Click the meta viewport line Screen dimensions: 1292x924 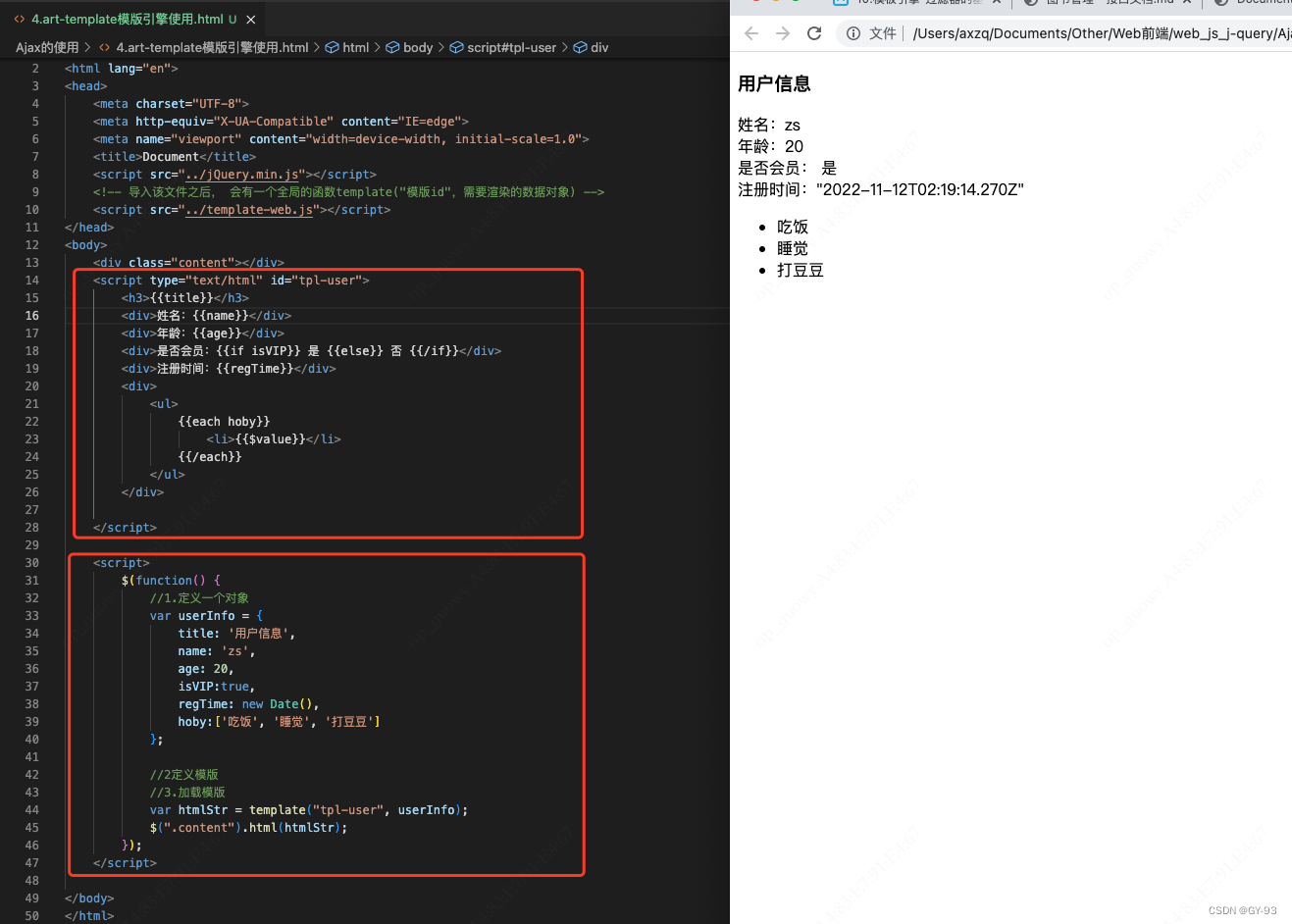click(x=341, y=139)
